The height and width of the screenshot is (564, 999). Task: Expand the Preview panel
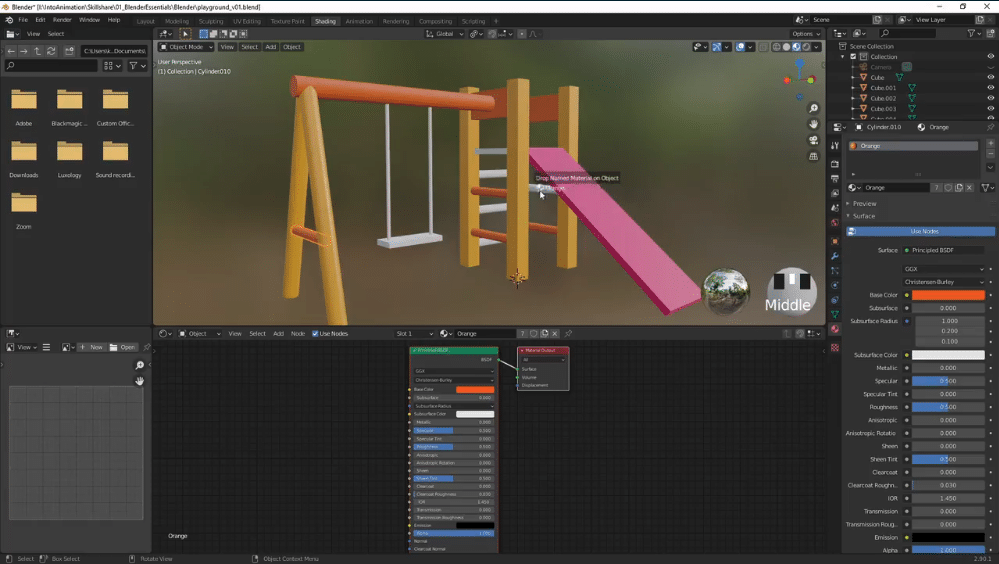click(864, 203)
